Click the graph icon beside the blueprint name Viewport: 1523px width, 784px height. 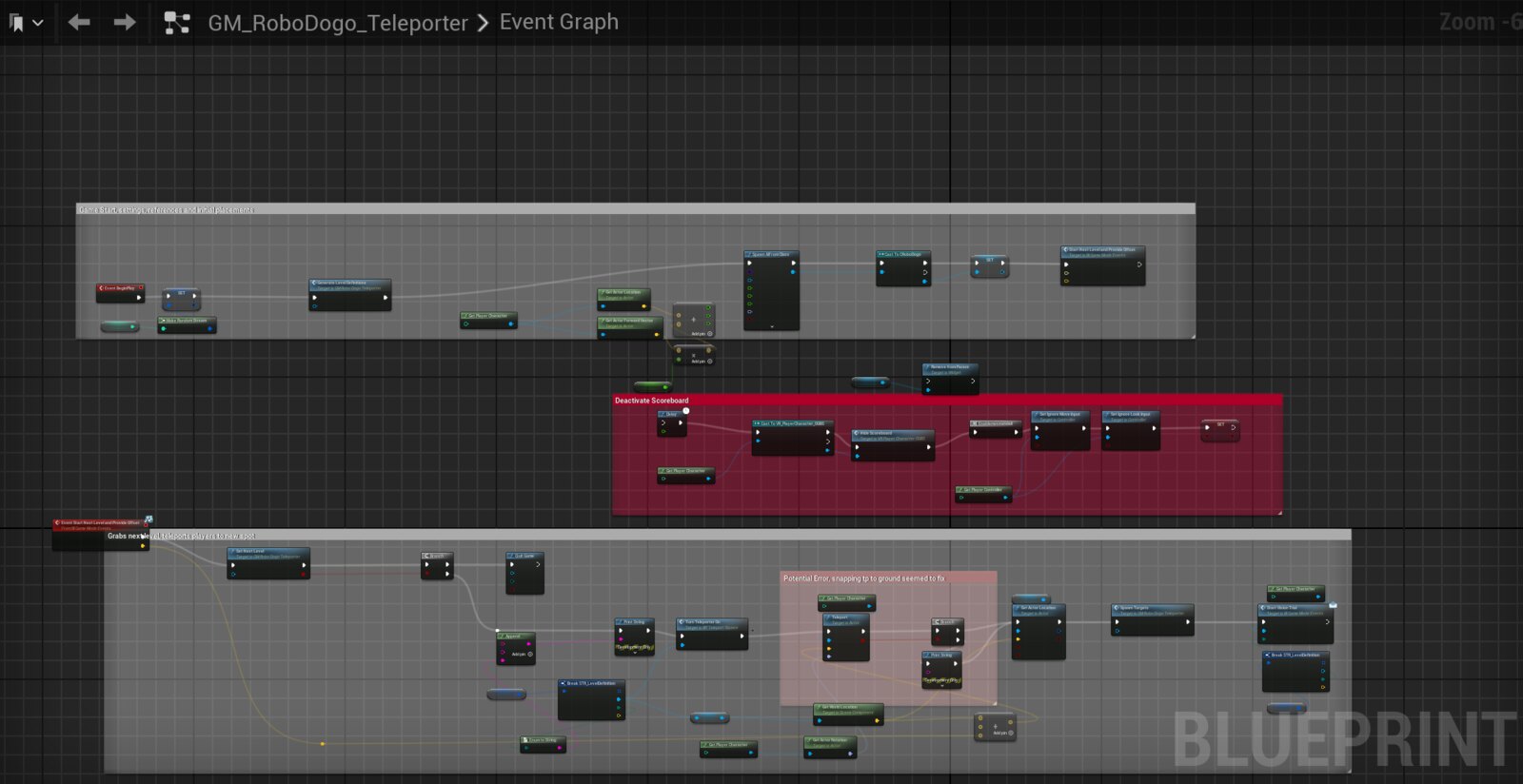(177, 23)
